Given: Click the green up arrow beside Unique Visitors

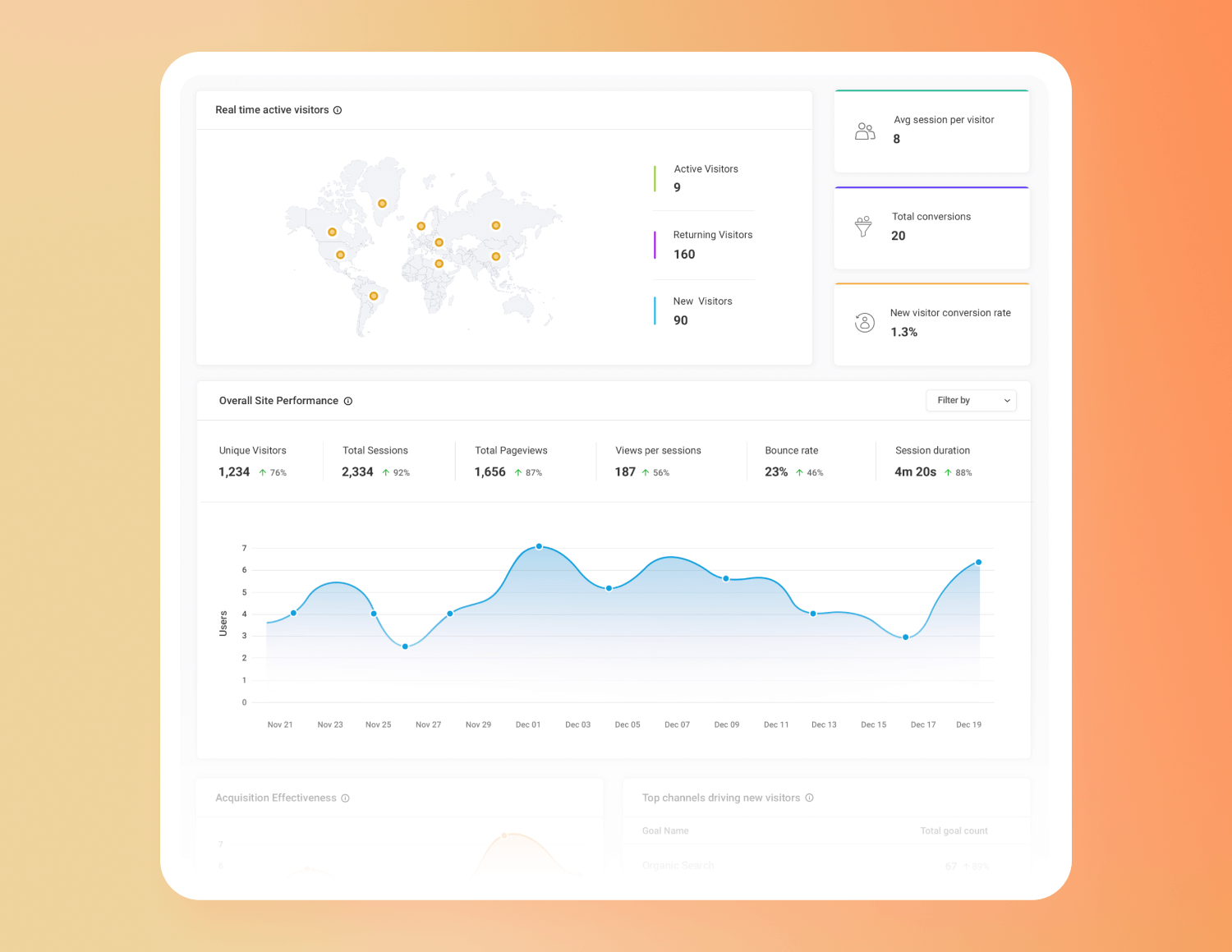Looking at the screenshot, I should point(263,472).
